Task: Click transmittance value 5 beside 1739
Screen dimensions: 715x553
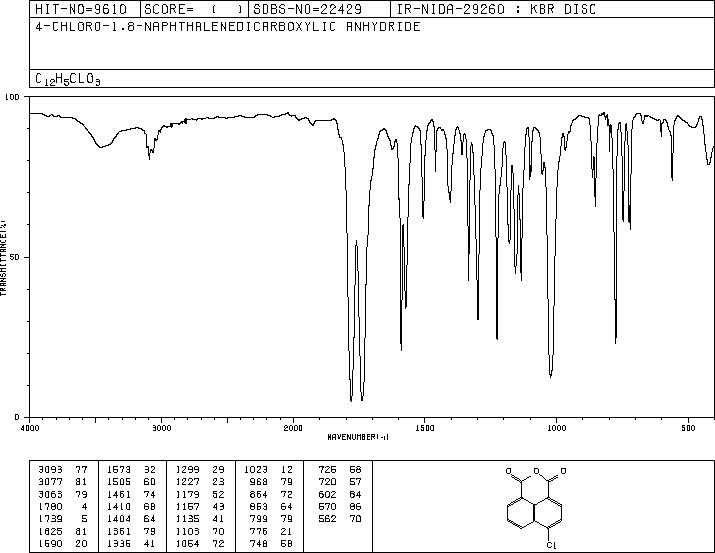Action: pyautogui.click(x=84, y=519)
